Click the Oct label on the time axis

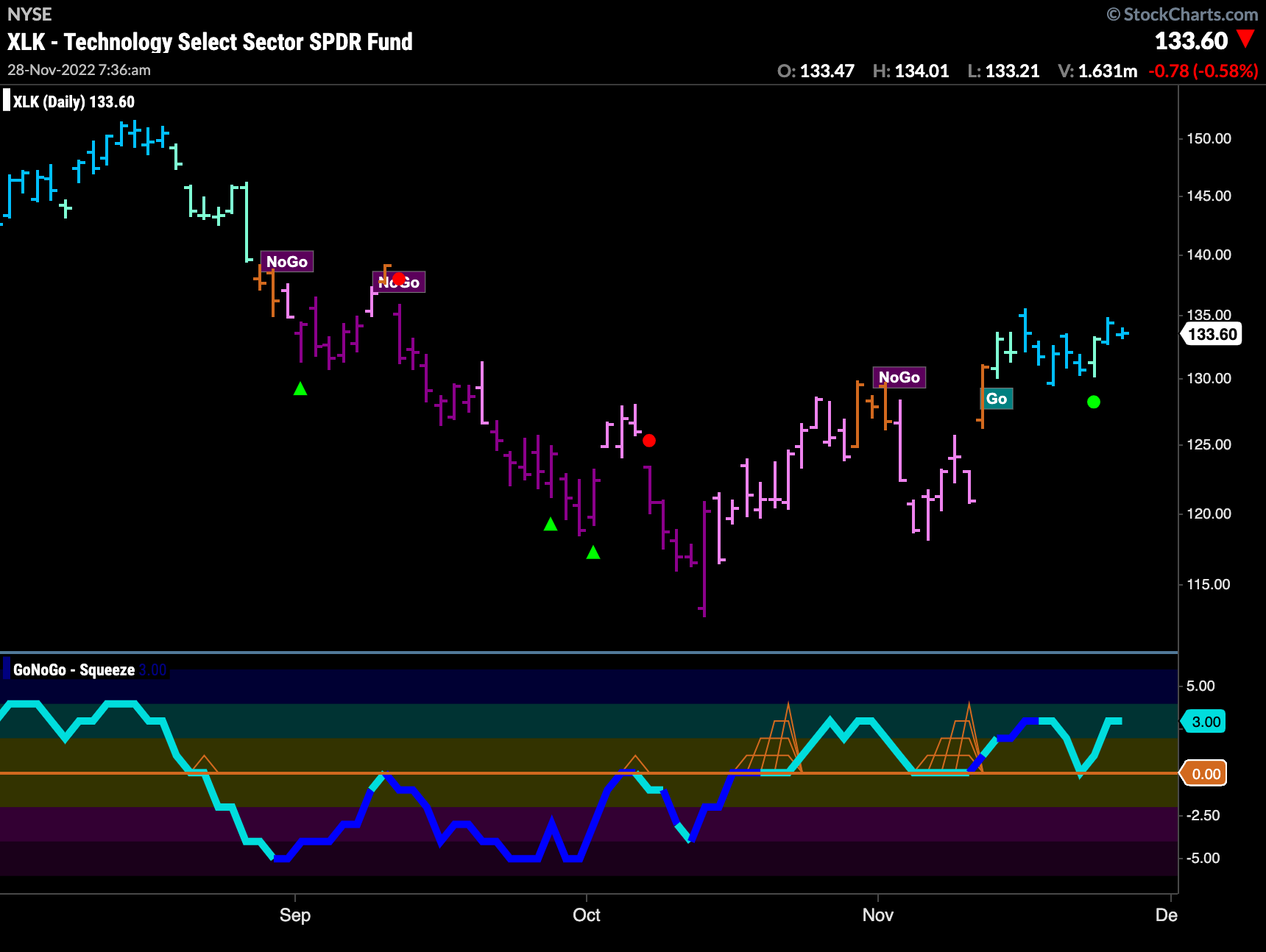[x=587, y=915]
